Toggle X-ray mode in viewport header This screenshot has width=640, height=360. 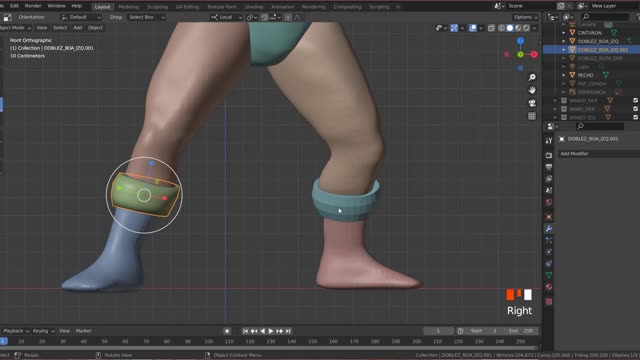point(491,28)
